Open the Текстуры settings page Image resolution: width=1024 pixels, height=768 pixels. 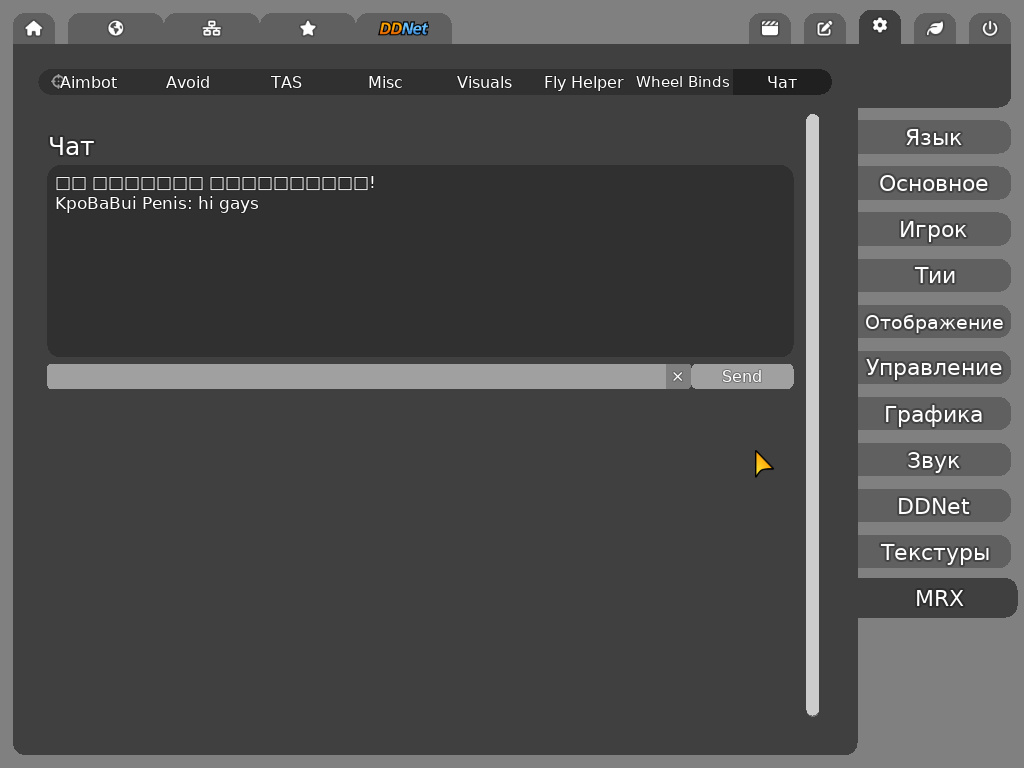click(934, 552)
